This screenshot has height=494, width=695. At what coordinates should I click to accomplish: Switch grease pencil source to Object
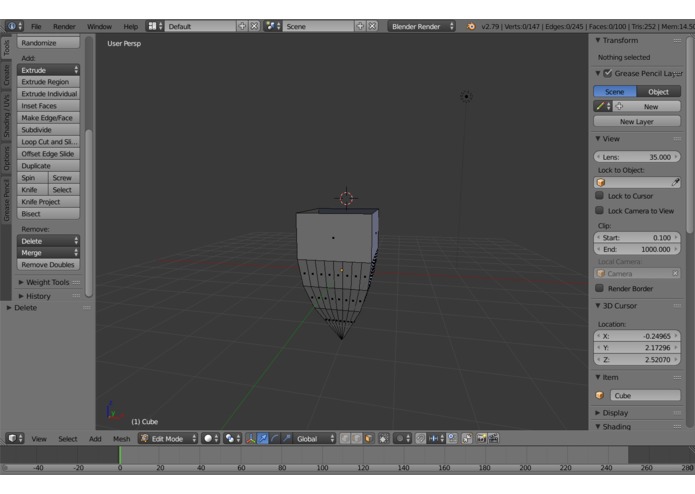pyautogui.click(x=658, y=91)
